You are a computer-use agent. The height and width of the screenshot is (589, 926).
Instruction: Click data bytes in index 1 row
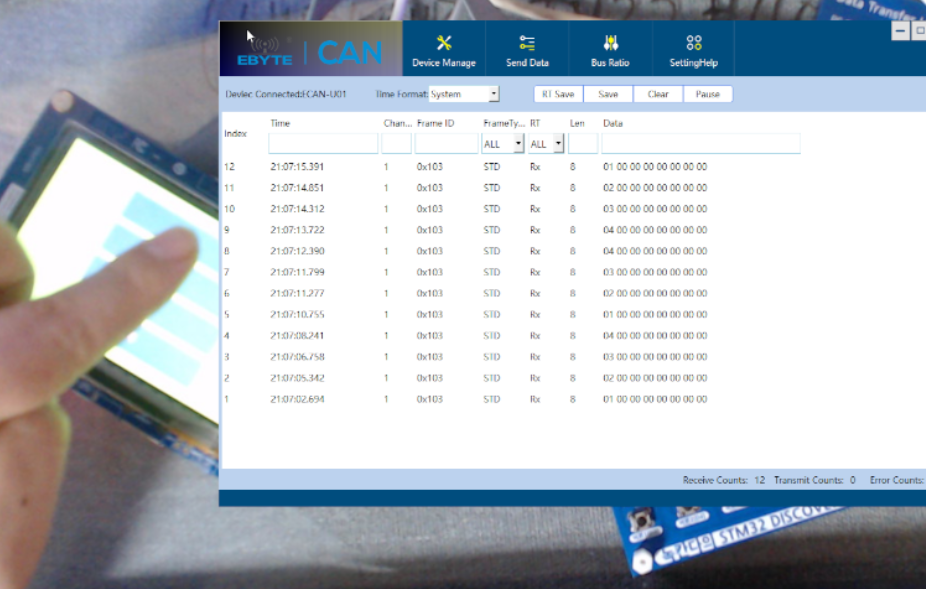click(x=655, y=399)
